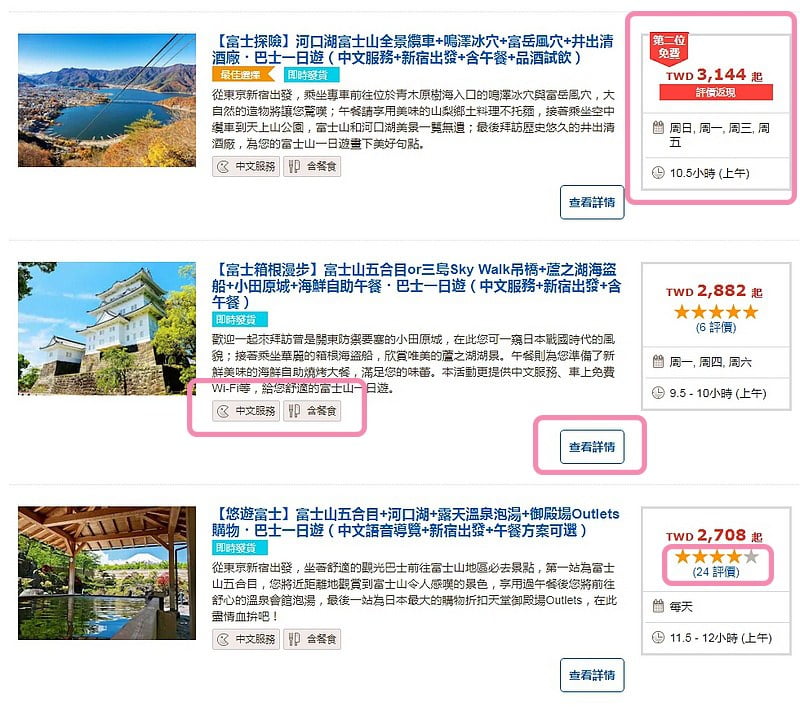Click the 第二位免費 red ribbon badge
Image resolution: width=800 pixels, height=707 pixels.
tap(668, 48)
